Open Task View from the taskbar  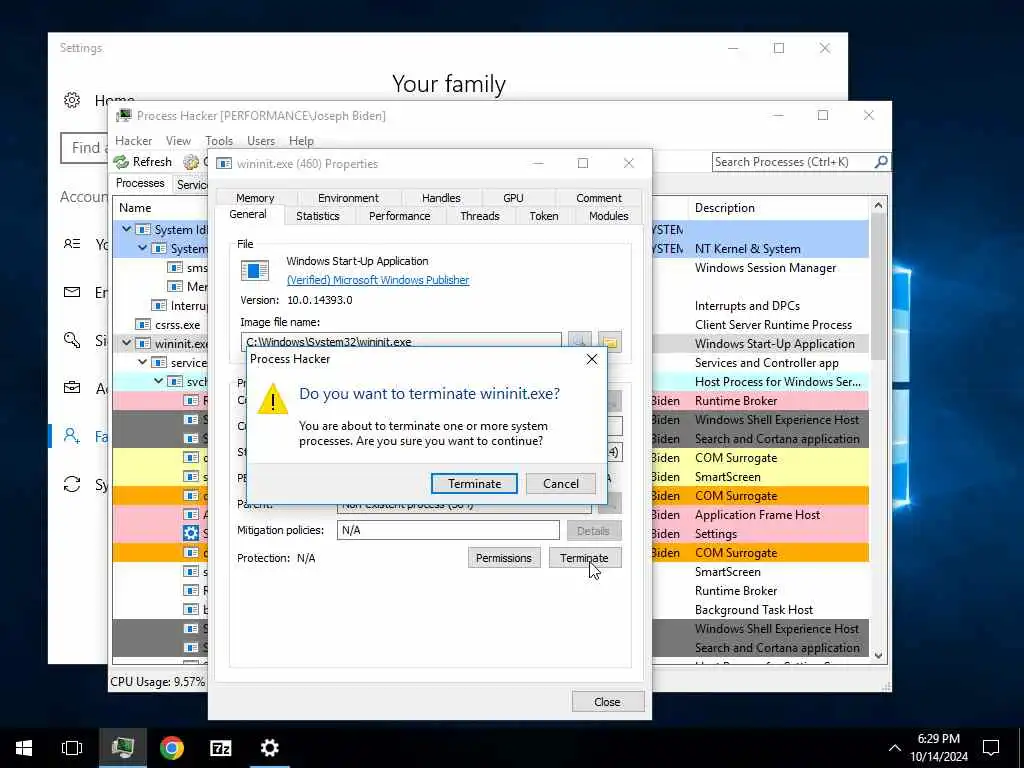pos(72,748)
